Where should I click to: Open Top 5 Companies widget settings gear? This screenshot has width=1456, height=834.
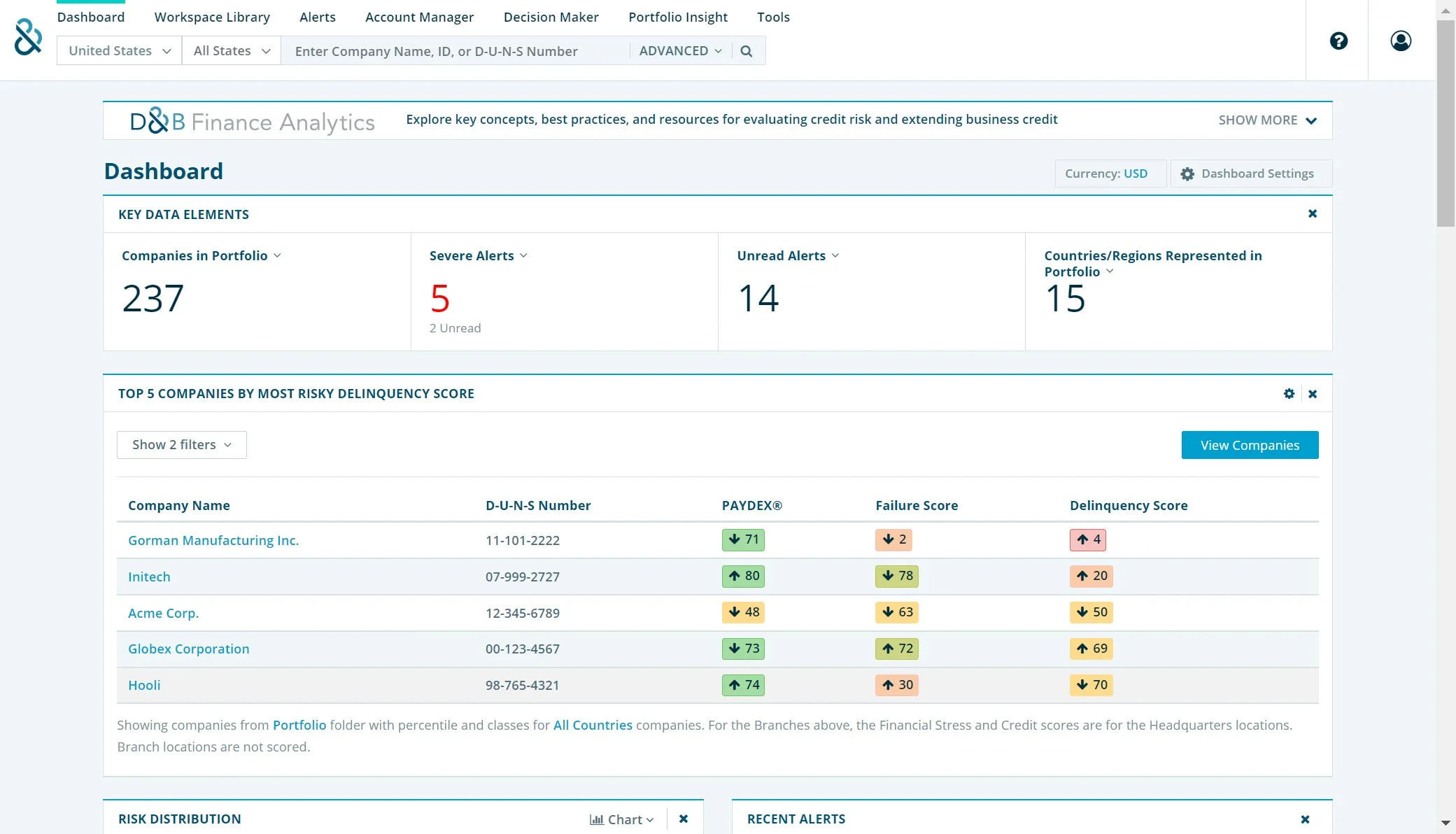[x=1289, y=394]
